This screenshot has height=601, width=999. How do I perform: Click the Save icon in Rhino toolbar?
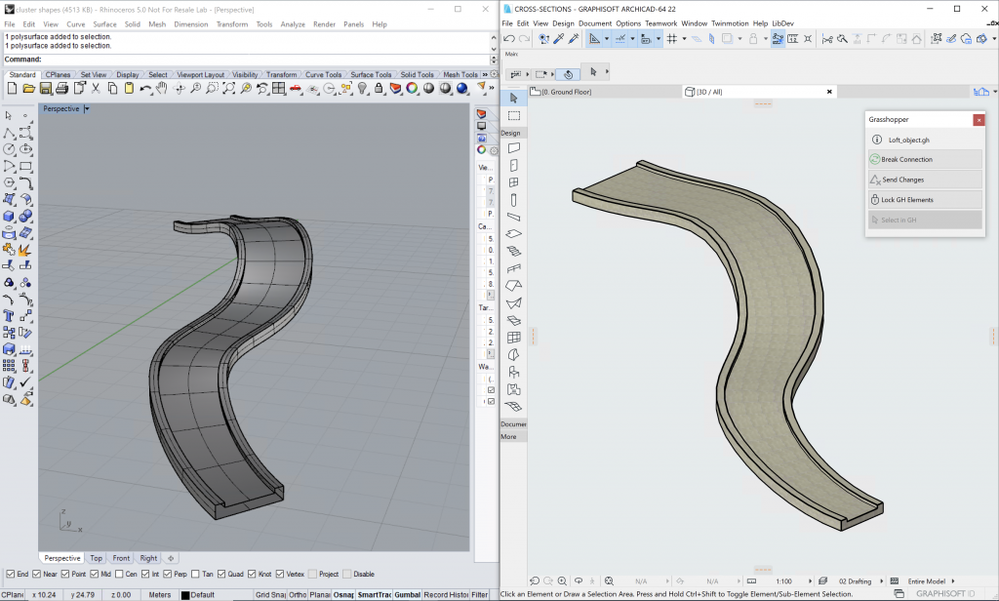[x=45, y=89]
